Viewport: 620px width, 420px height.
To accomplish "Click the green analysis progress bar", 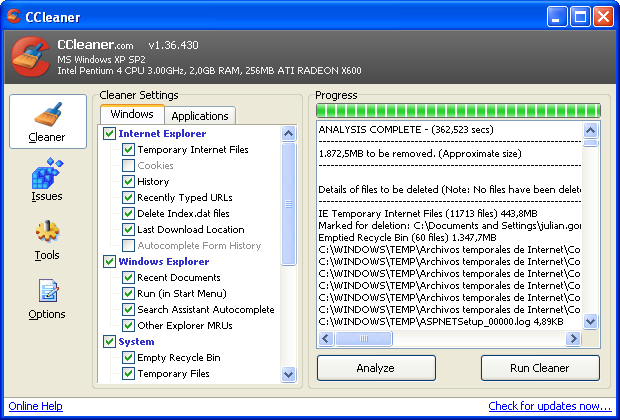I will 457,110.
